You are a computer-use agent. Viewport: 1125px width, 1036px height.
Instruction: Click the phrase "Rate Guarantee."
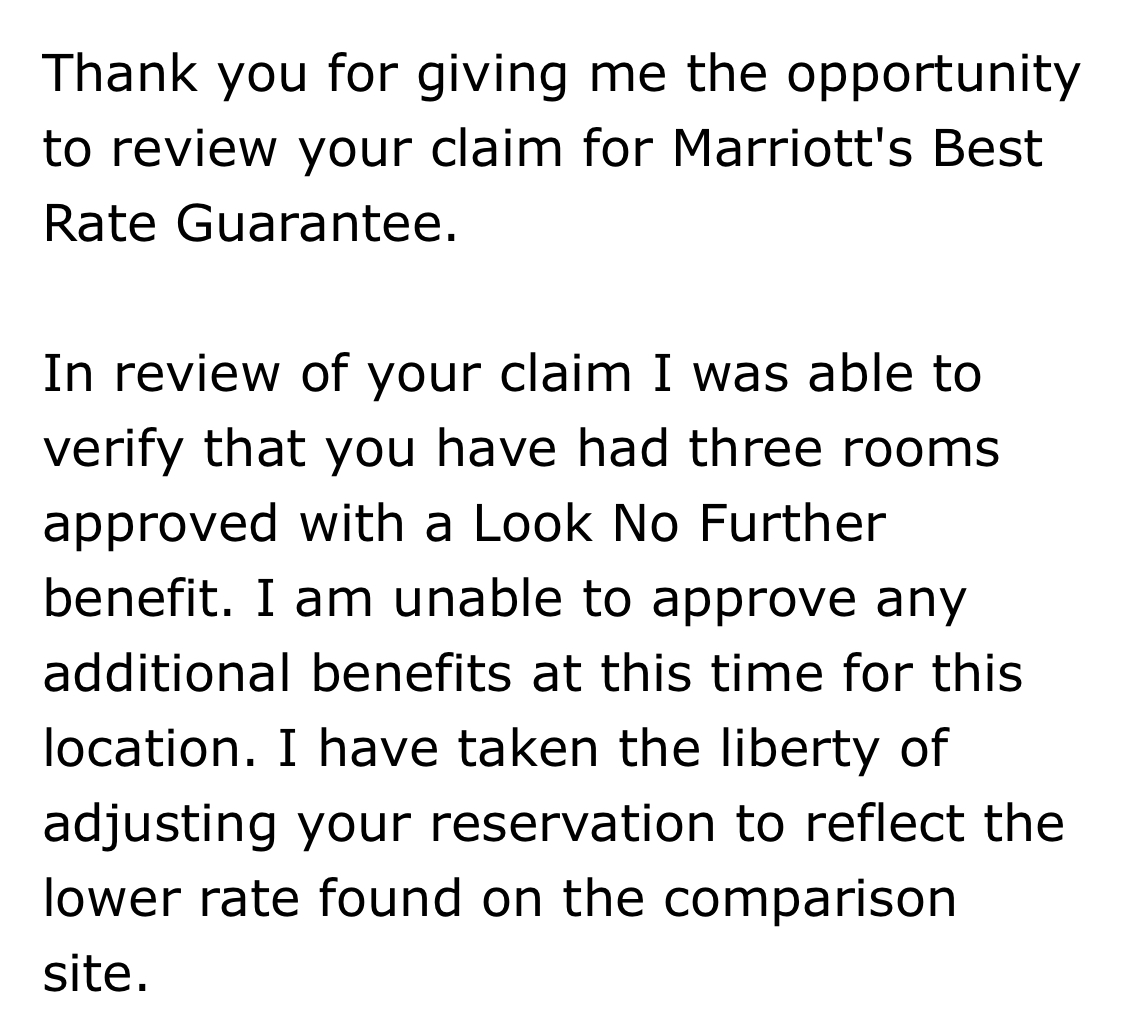(250, 223)
